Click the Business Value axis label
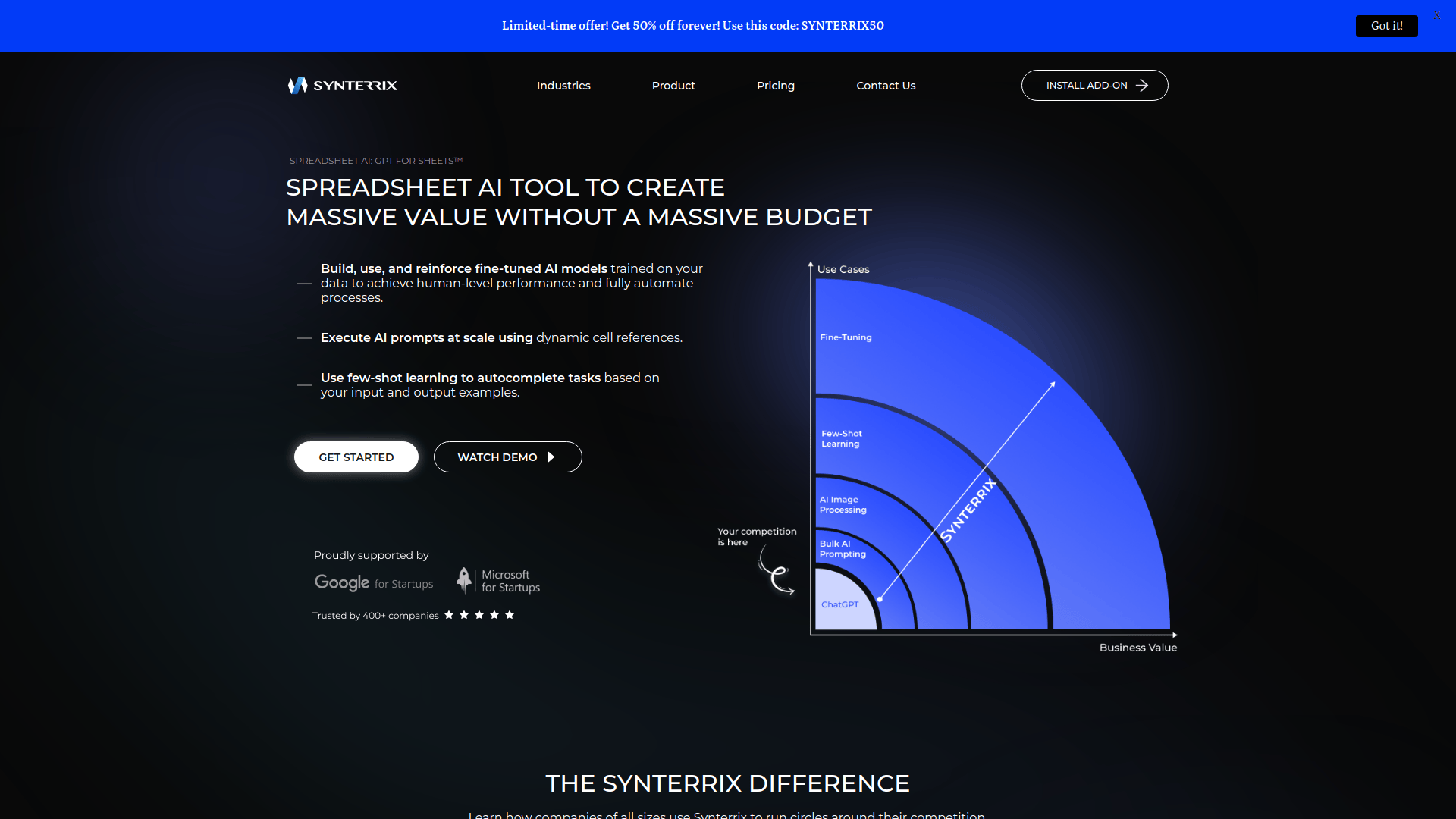Screen dimensions: 1456x819 (x=1138, y=647)
